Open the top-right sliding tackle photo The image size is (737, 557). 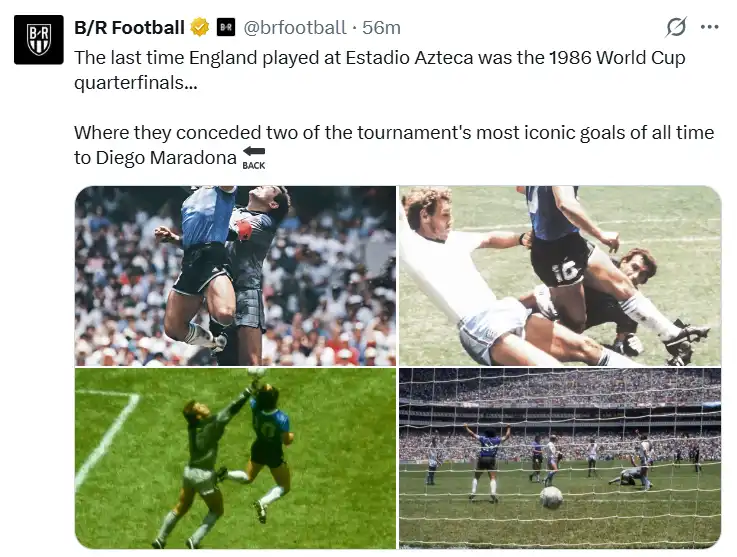click(560, 276)
